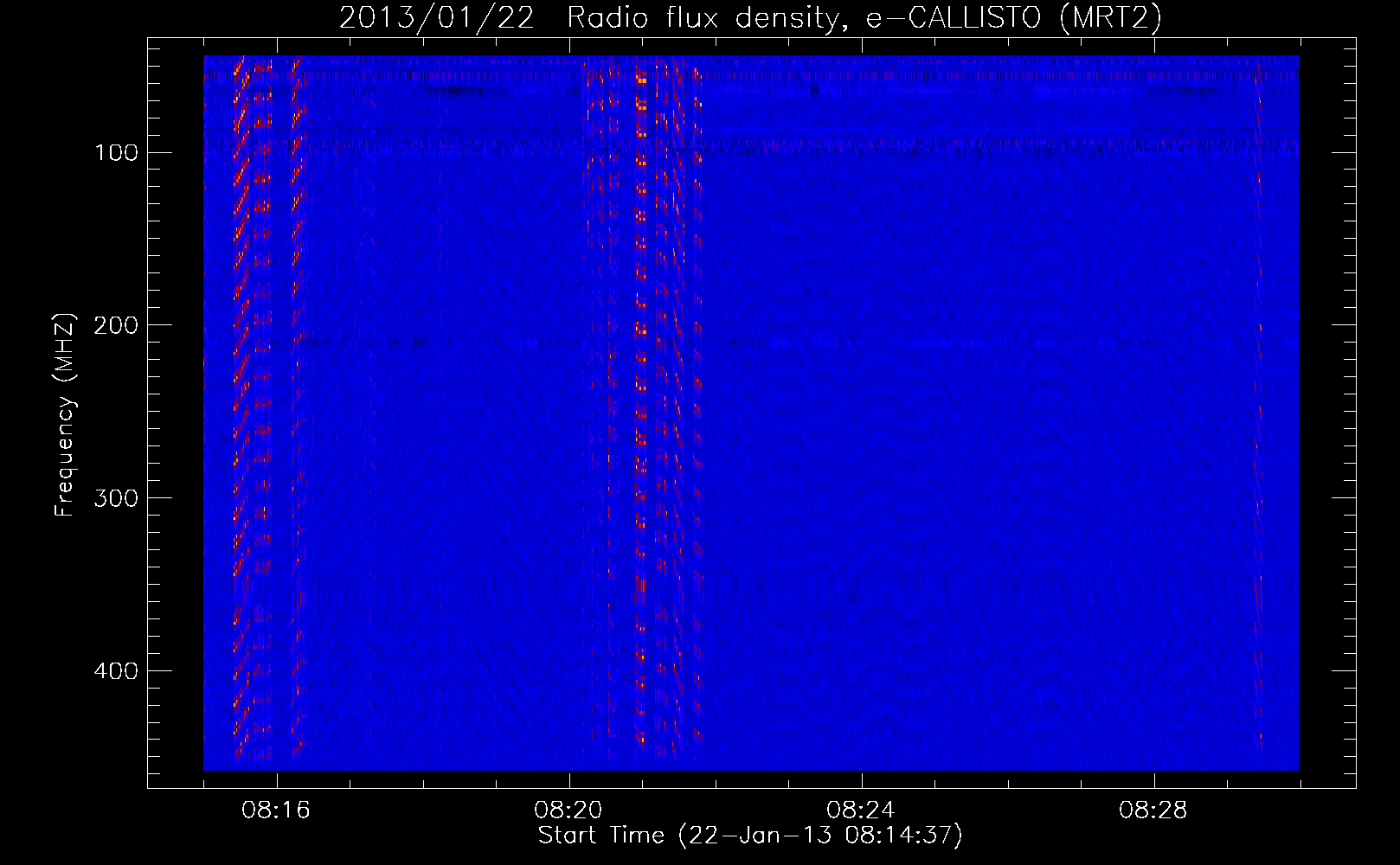Click the 08:24 time tick label
The image size is (1400, 865).
861,811
